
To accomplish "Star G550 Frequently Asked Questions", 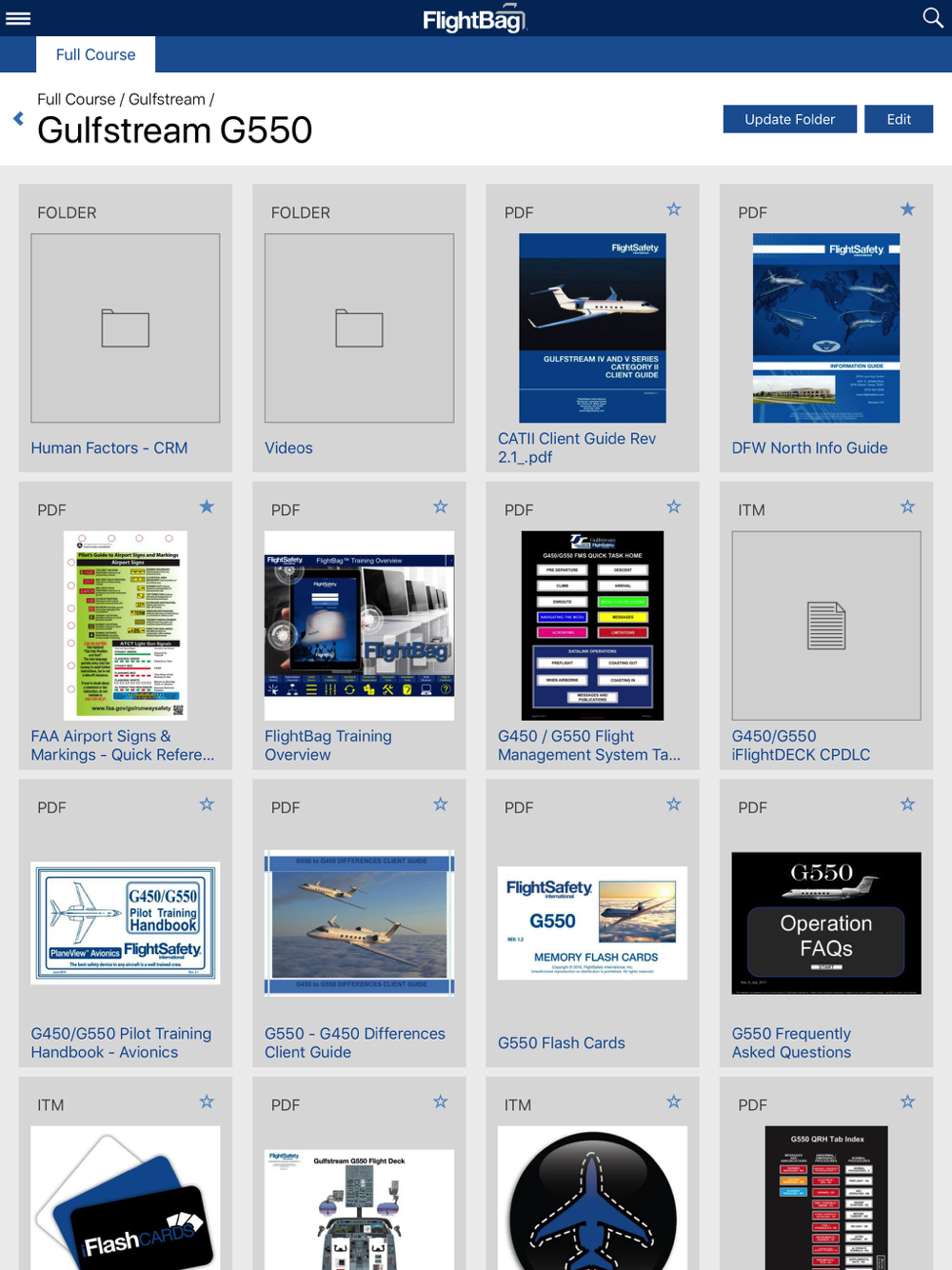I will [907, 804].
